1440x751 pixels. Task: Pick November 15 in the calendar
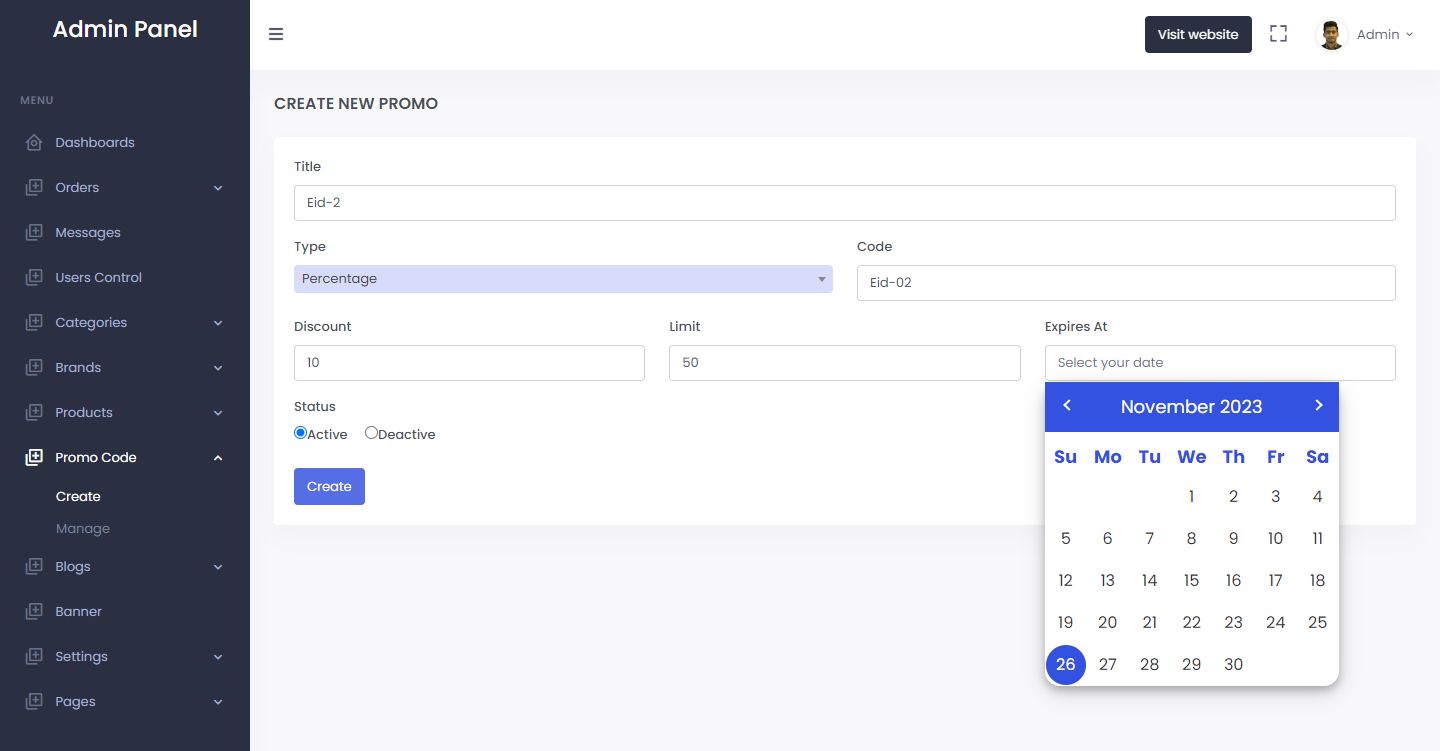coord(1192,581)
